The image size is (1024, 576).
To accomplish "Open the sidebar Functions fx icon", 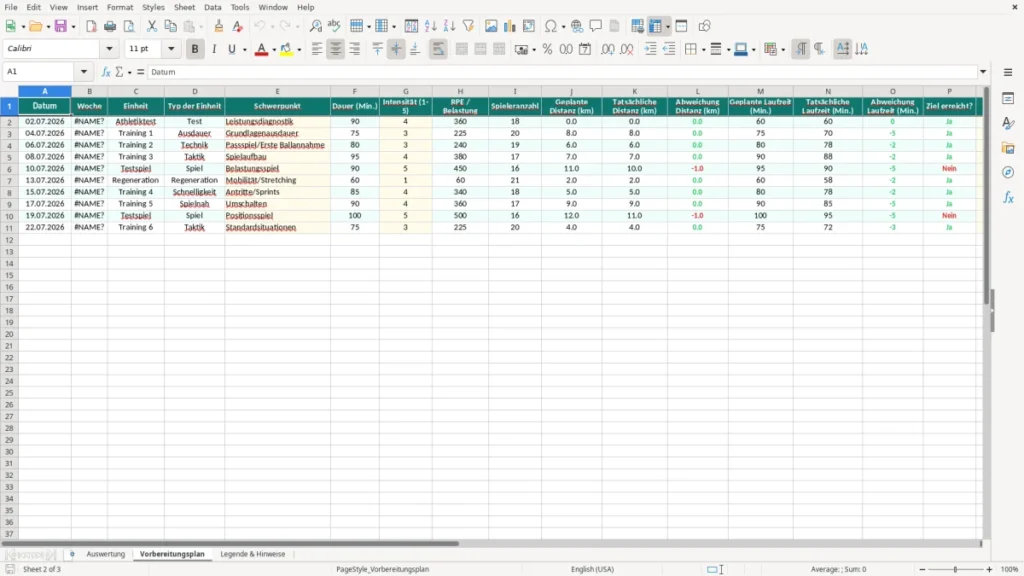I will point(1008,197).
